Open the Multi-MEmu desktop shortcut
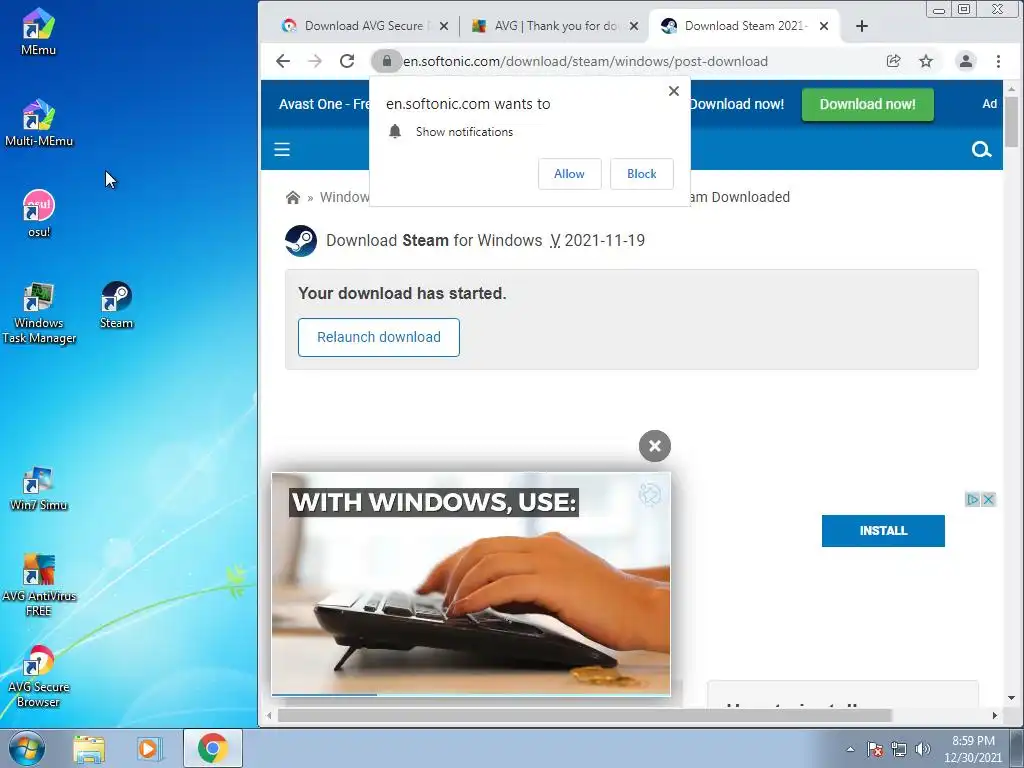Image resolution: width=1024 pixels, height=768 pixels. click(38, 123)
